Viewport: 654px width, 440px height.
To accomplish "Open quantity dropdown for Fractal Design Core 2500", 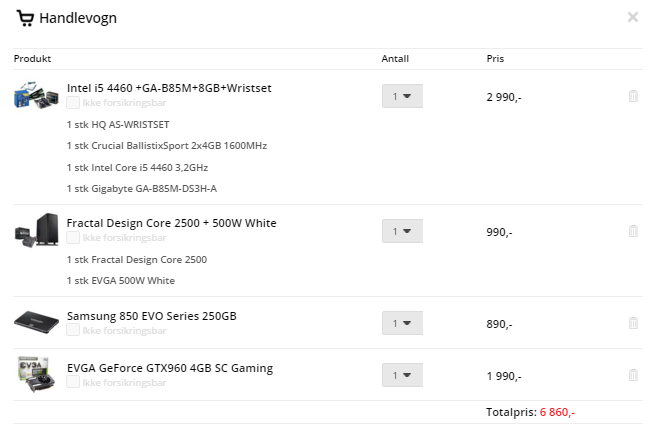I will point(402,231).
